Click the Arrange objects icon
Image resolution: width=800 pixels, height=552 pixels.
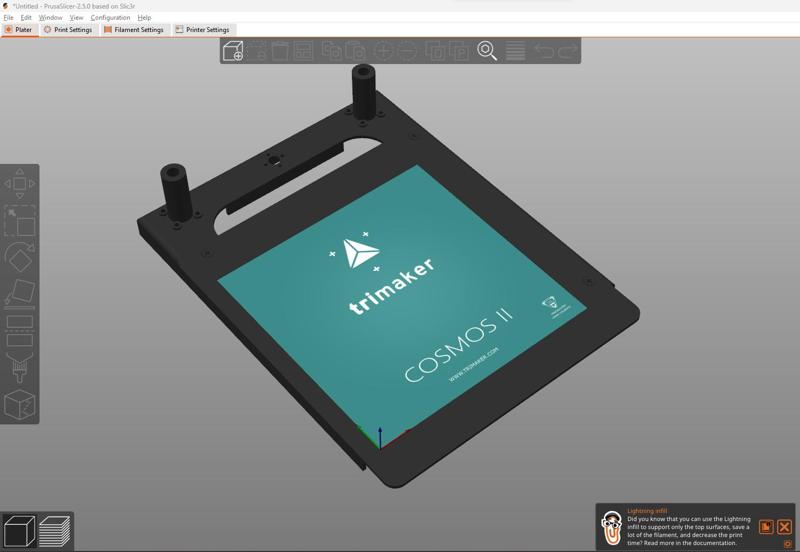coord(303,51)
